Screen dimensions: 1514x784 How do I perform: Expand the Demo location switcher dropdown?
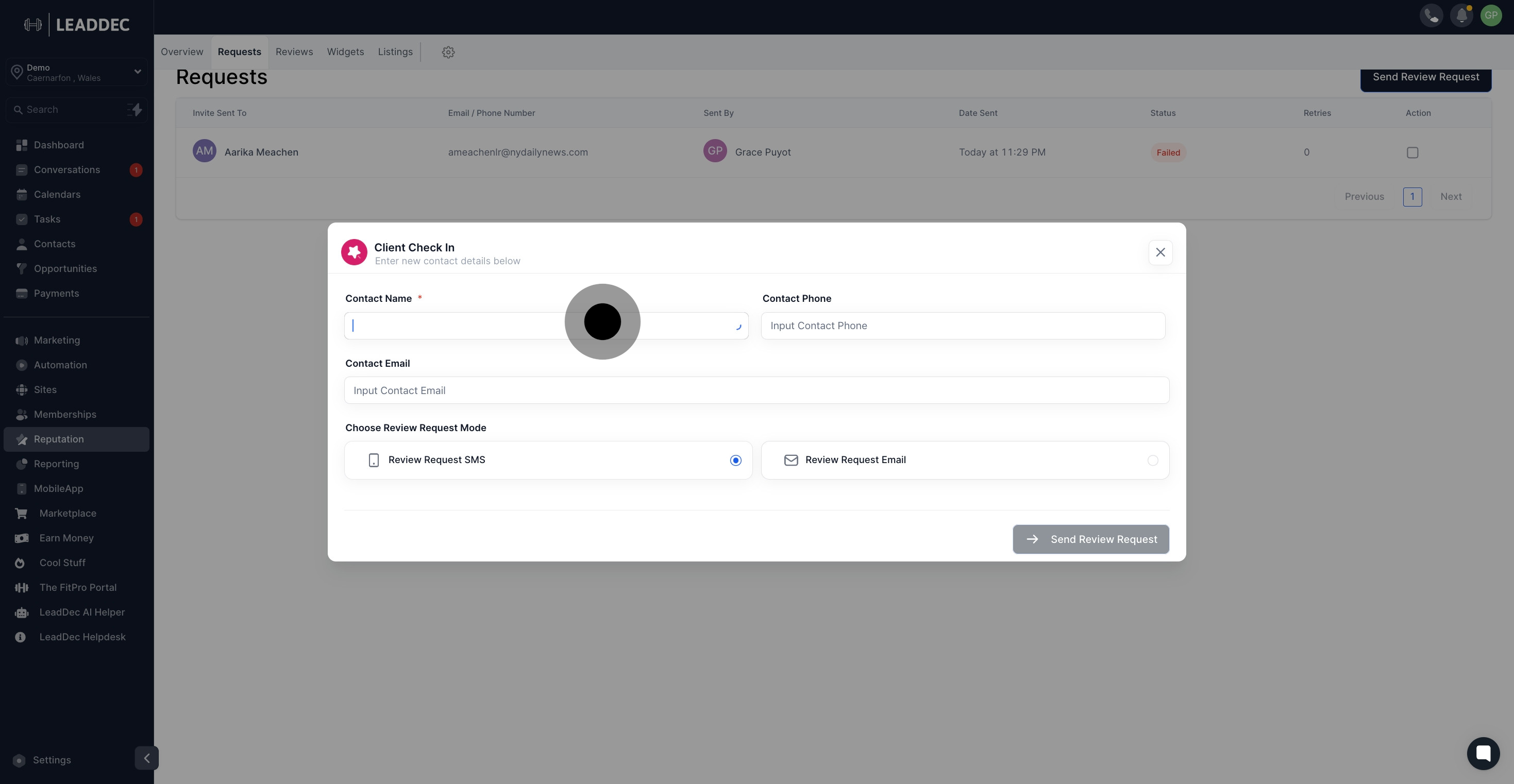tap(76, 72)
